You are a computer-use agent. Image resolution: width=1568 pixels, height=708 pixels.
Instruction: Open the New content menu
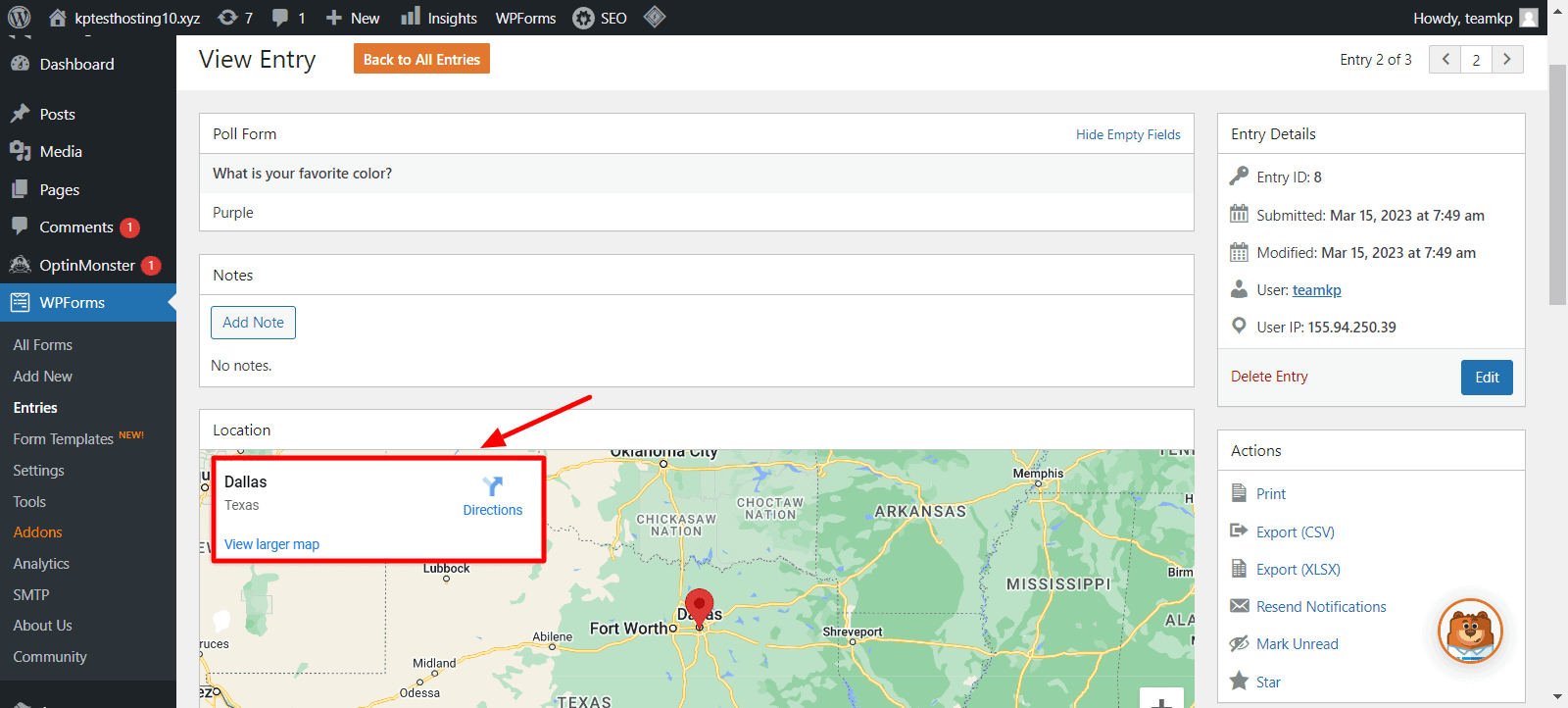click(353, 18)
